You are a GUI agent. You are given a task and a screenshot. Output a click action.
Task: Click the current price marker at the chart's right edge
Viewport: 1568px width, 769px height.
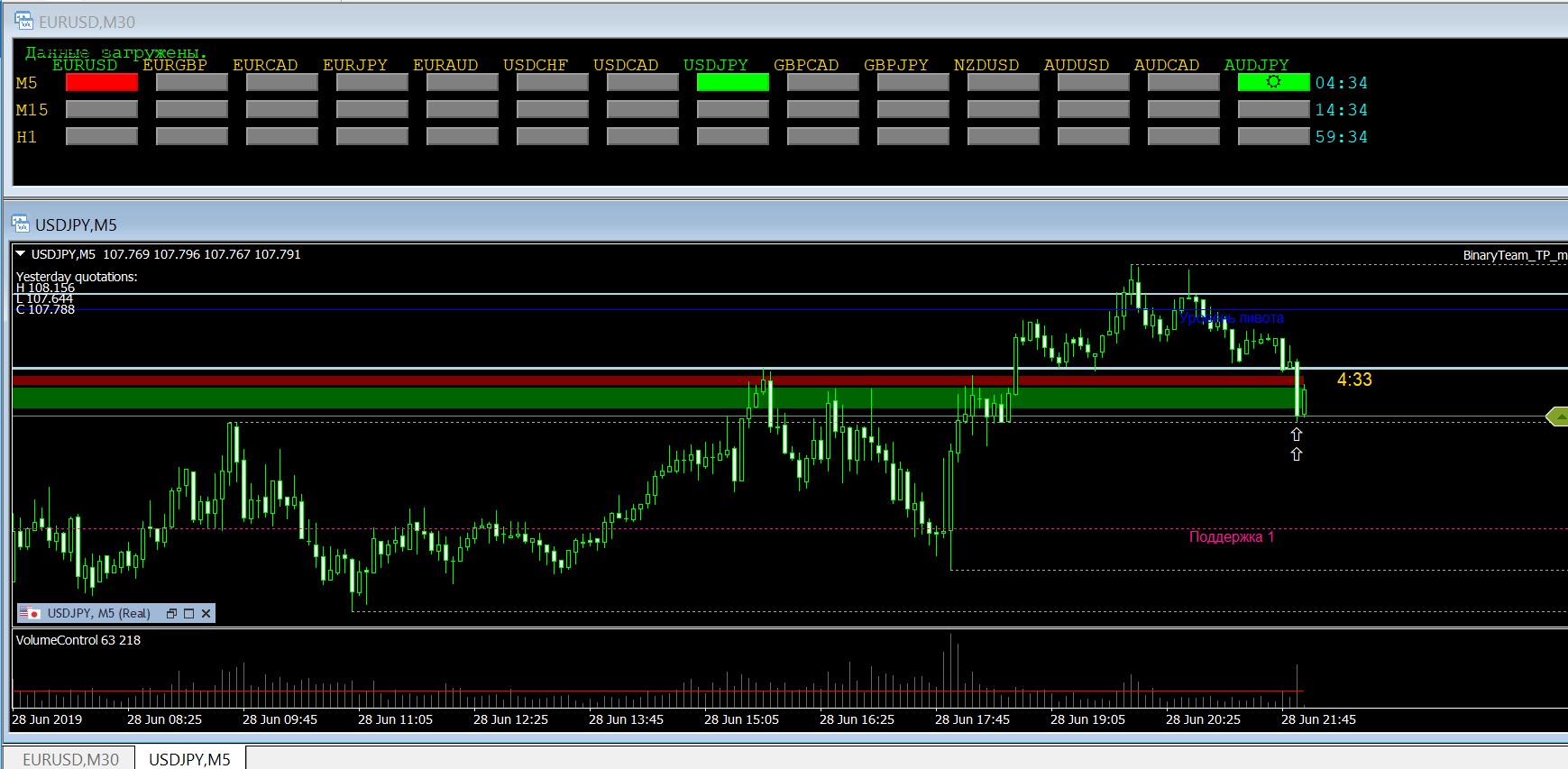point(1556,417)
